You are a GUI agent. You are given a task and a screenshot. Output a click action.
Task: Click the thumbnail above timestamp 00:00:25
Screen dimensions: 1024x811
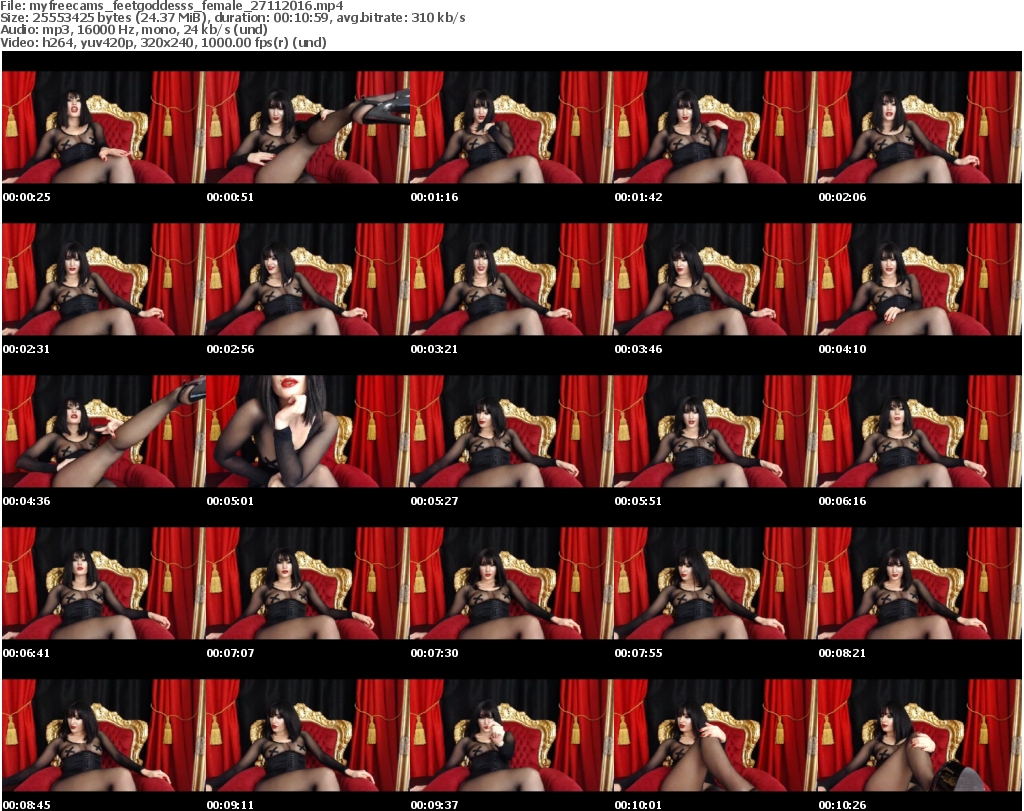[x=104, y=127]
